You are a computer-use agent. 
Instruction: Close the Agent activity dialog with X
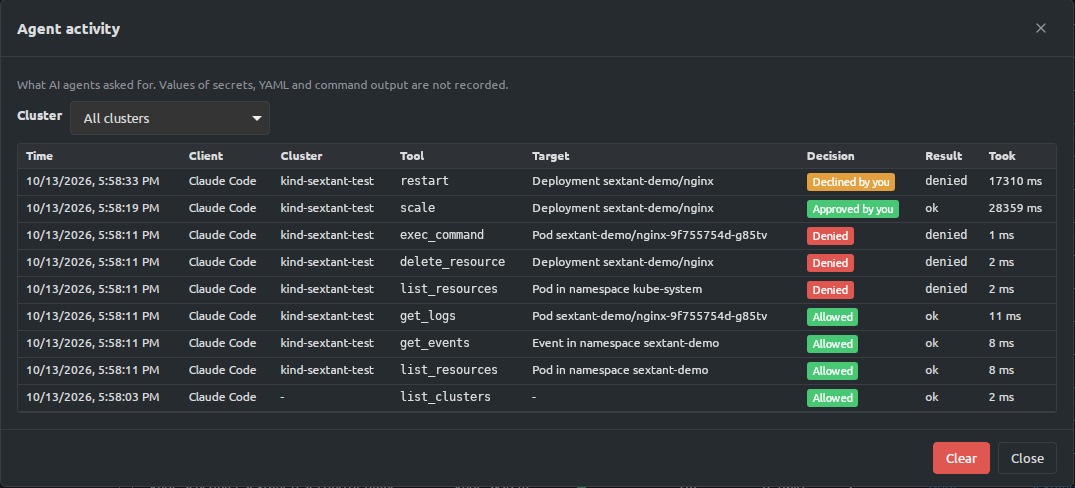point(1041,28)
